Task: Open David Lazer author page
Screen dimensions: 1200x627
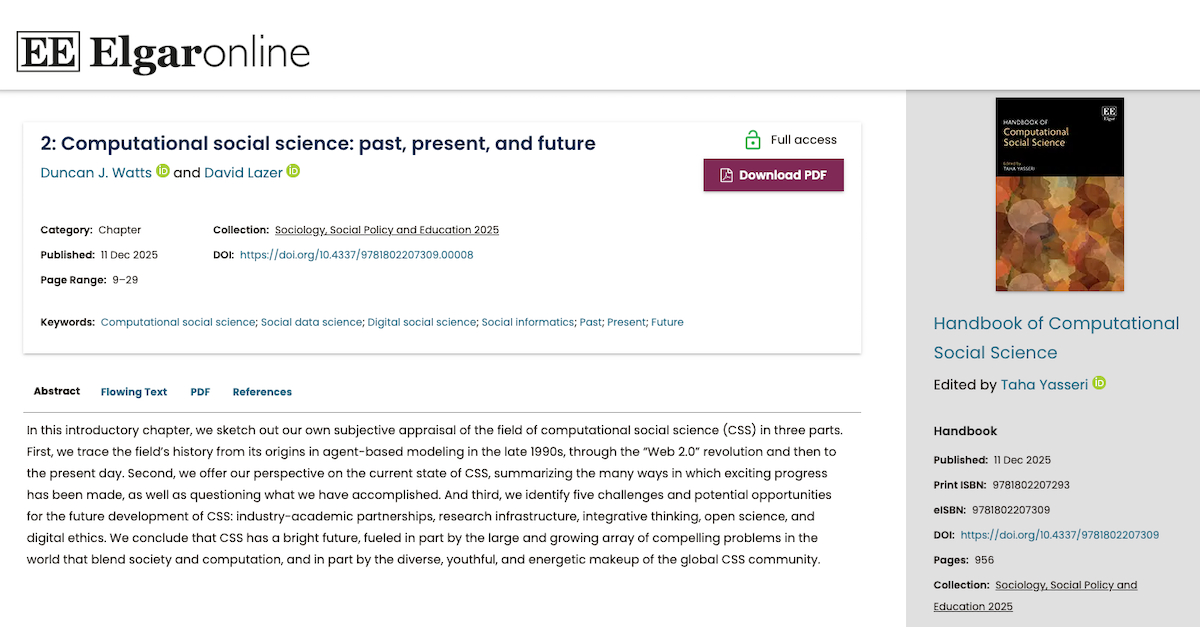Action: point(243,172)
